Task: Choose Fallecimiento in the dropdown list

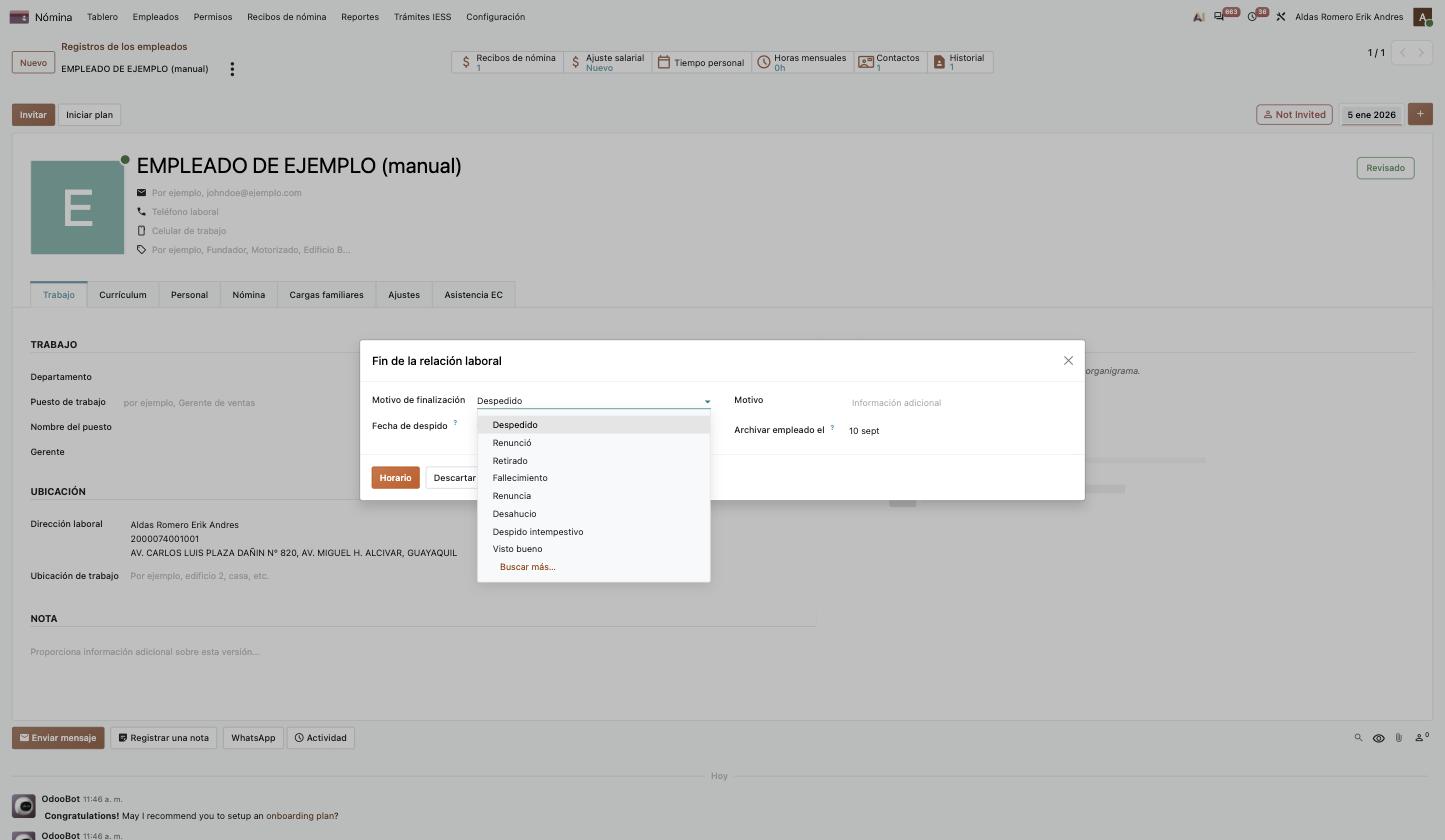Action: pyautogui.click(x=594, y=478)
